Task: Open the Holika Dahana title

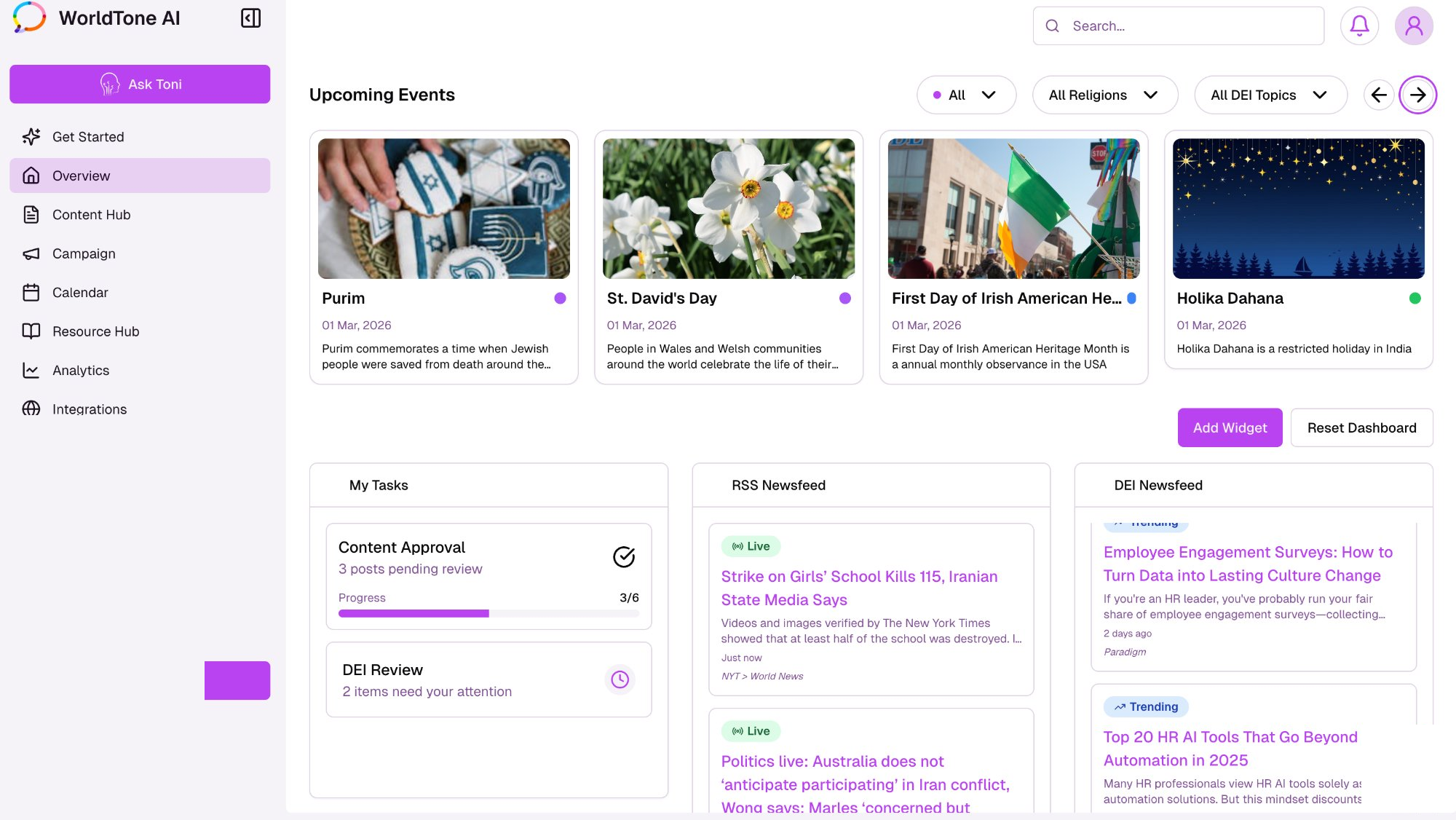Action: [1230, 298]
